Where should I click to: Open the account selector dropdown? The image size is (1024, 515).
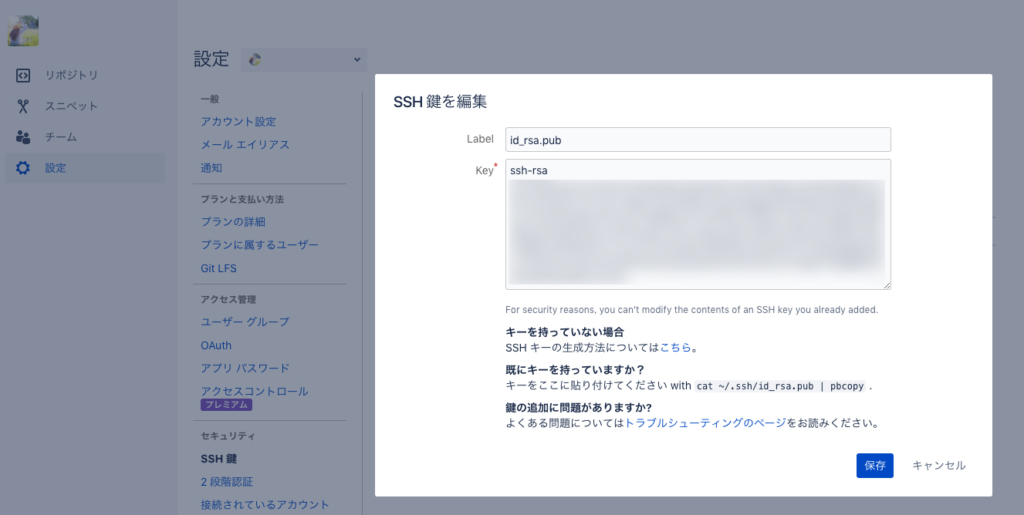coord(304,60)
